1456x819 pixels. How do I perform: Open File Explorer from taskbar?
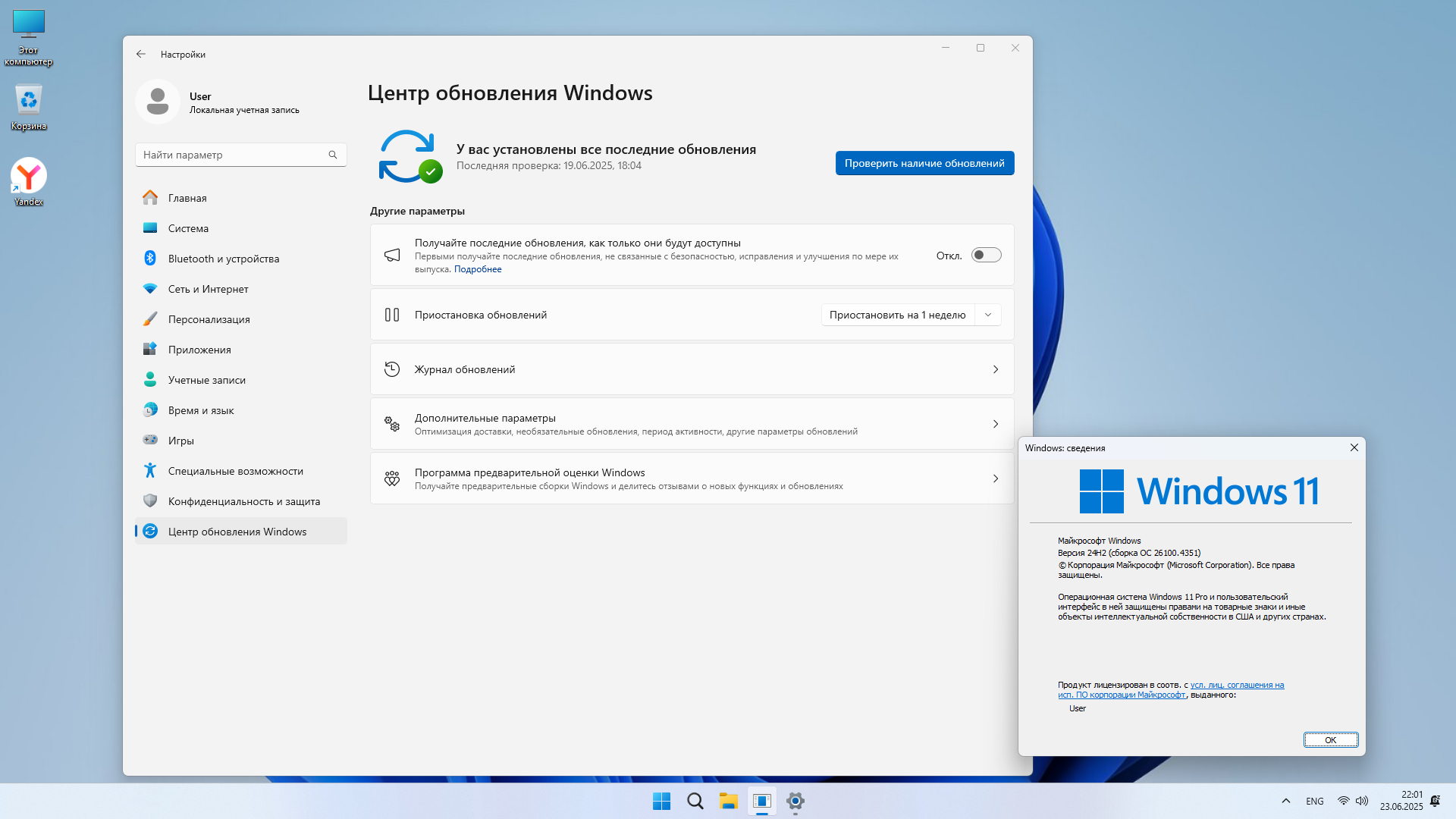(728, 801)
